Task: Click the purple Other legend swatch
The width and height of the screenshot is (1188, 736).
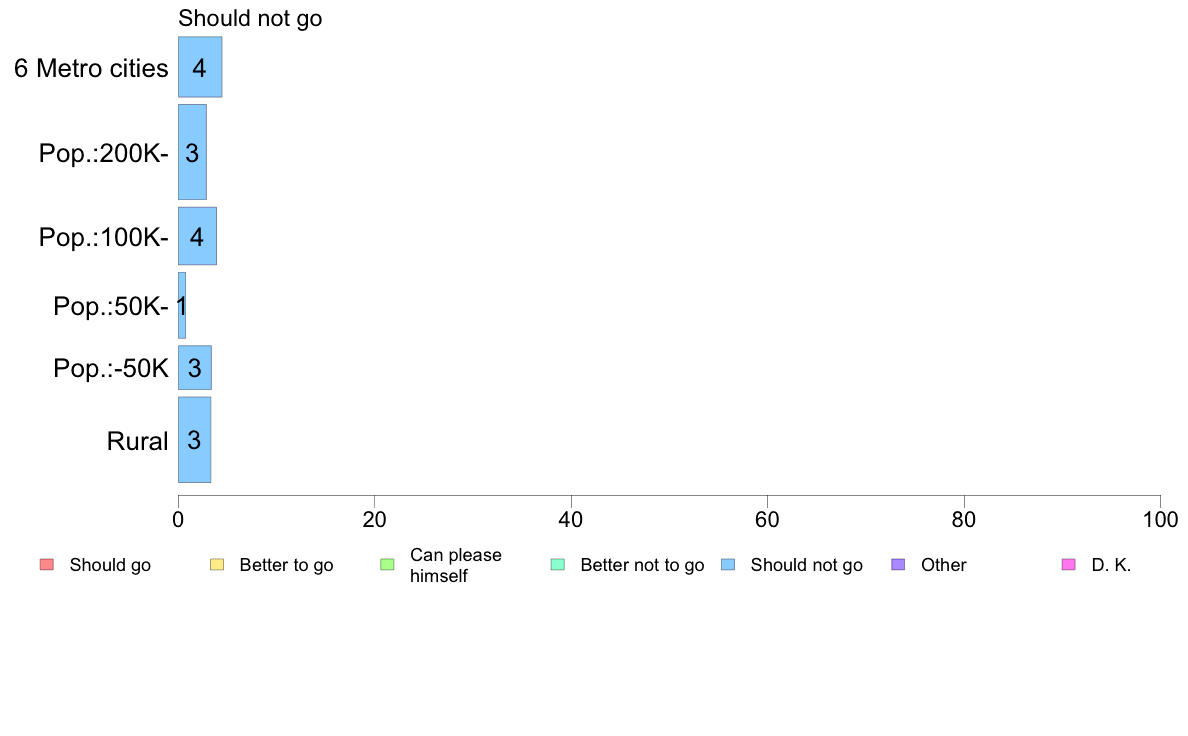Action: [x=899, y=565]
